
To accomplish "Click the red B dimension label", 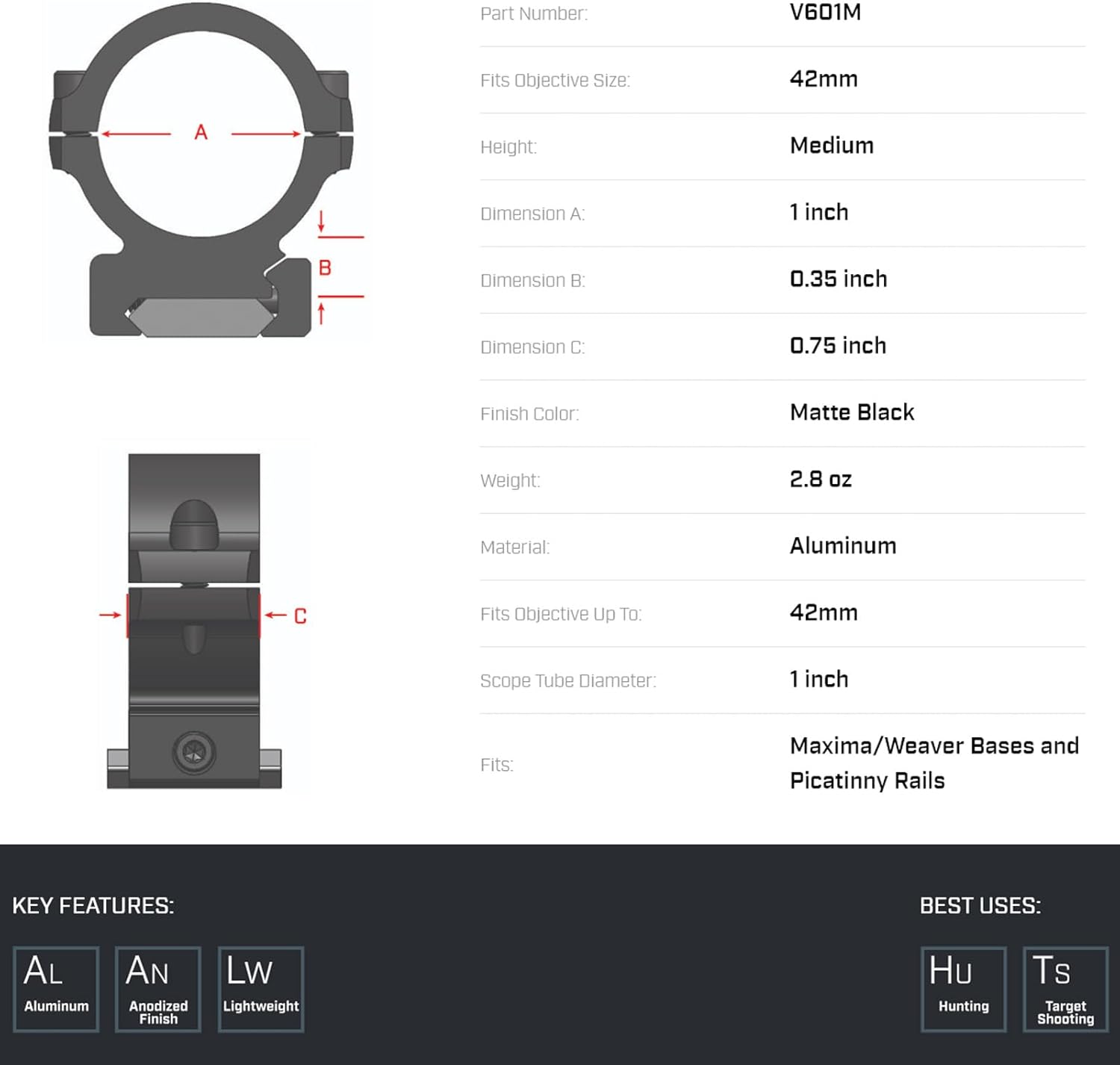I will coord(325,267).
